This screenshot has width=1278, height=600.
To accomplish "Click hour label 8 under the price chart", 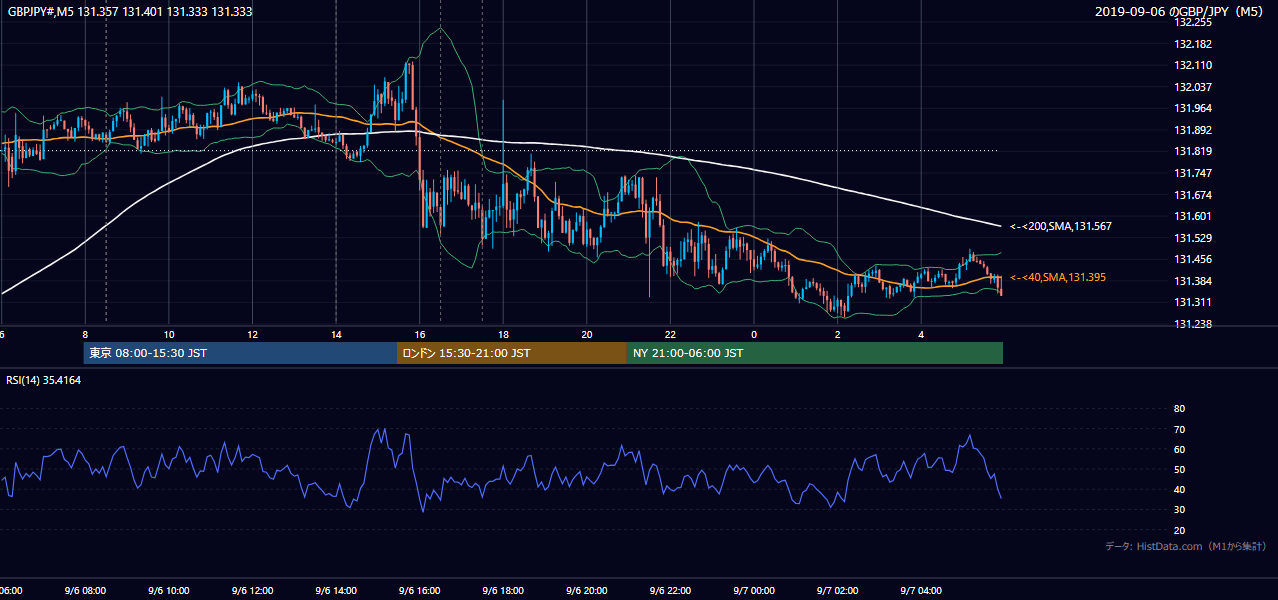I will (85, 334).
